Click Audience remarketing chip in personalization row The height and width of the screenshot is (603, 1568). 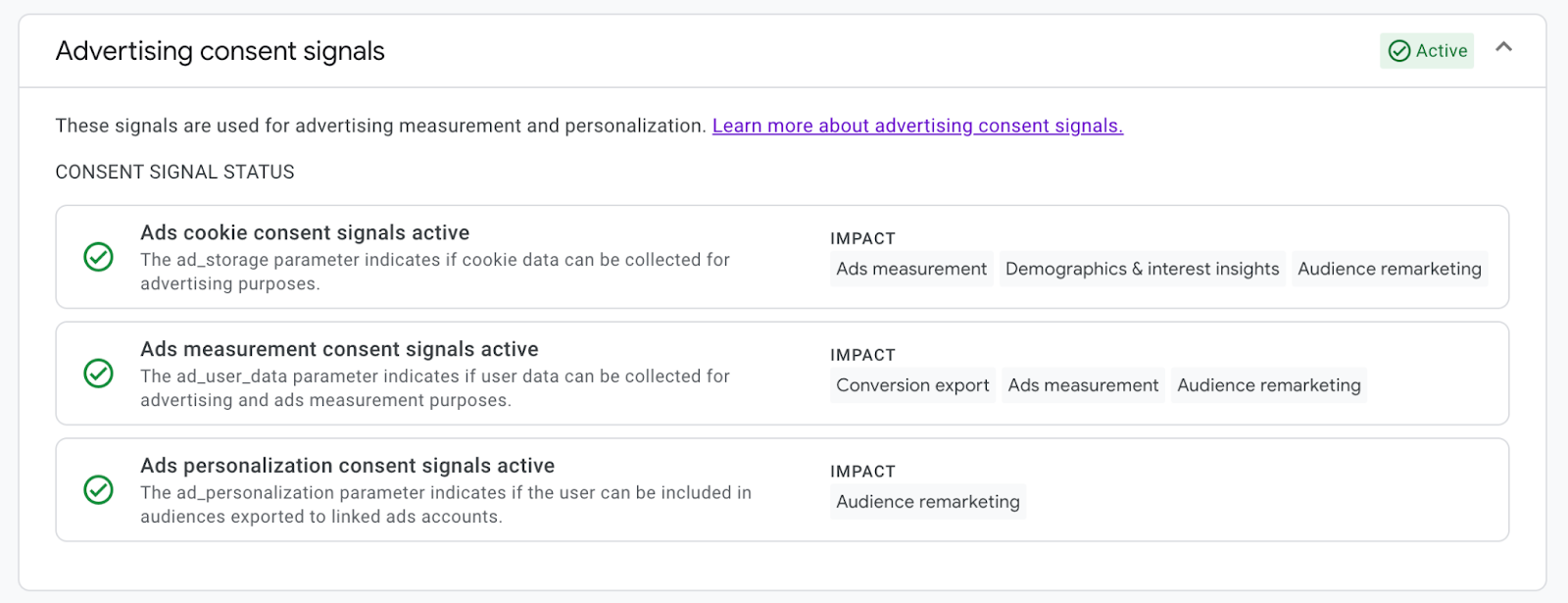pyautogui.click(x=927, y=502)
